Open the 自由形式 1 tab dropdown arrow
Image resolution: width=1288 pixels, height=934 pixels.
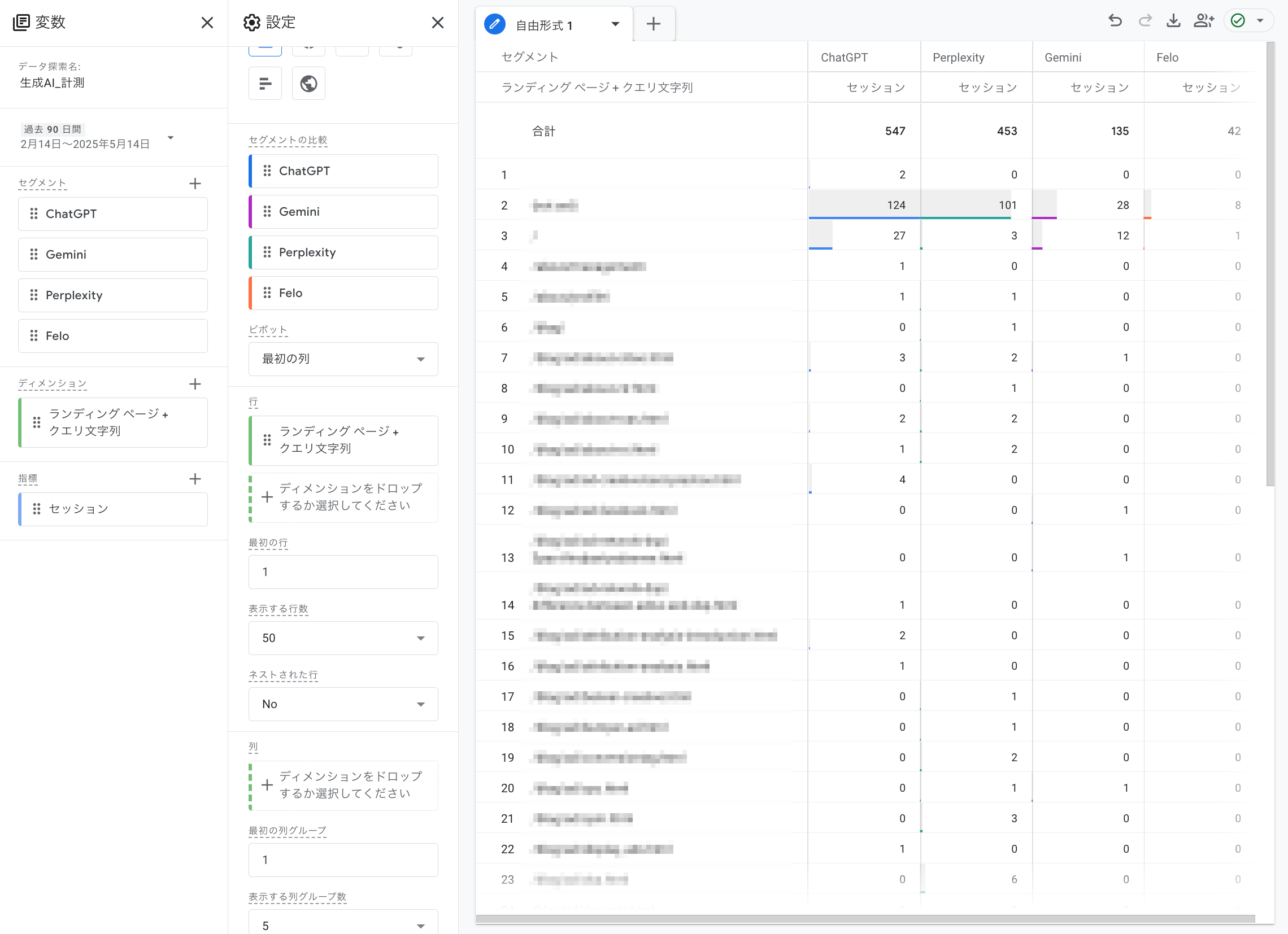point(615,24)
